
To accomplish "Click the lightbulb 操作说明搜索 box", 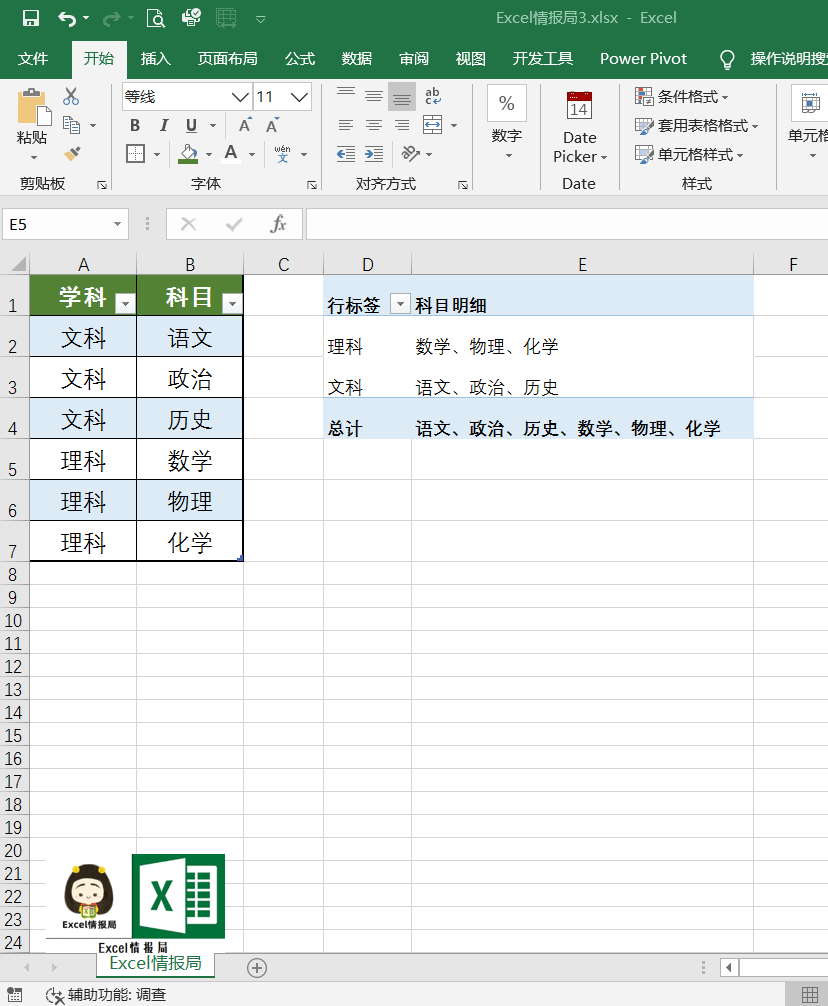I will coord(773,59).
